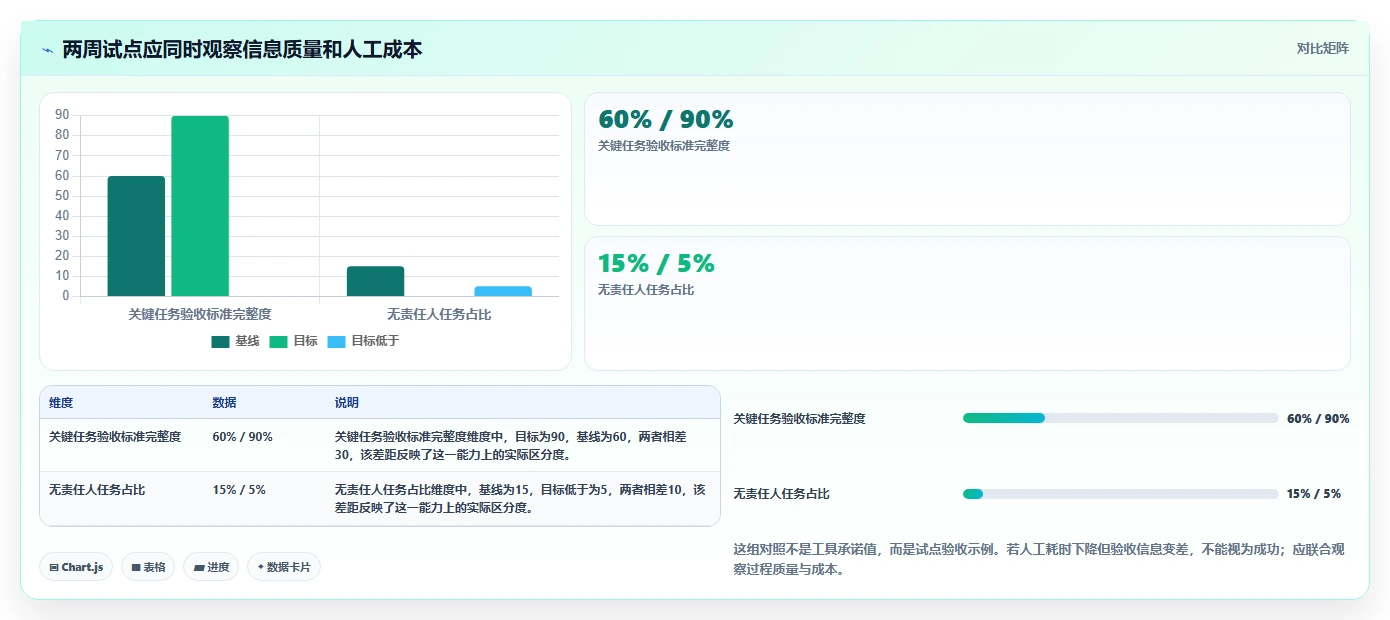The height and width of the screenshot is (620, 1390).
Task: Toggle the 目标 legend item
Action: pyautogui.click(x=294, y=341)
